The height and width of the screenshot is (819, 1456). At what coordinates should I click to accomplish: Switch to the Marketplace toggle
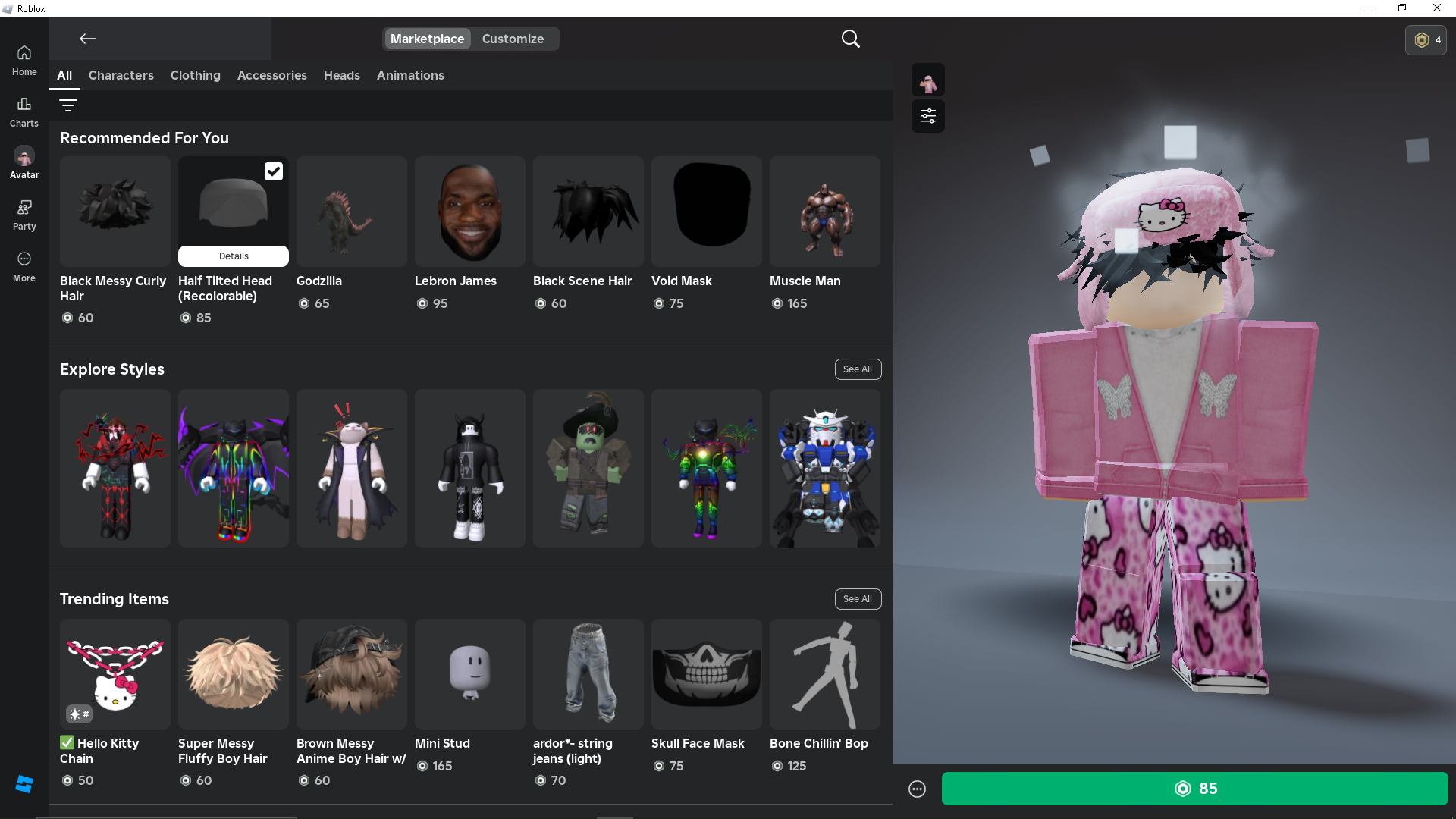pos(427,39)
